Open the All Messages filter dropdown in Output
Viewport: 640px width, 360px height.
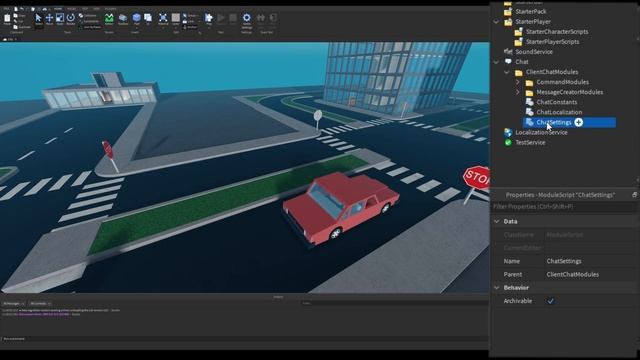point(14,304)
